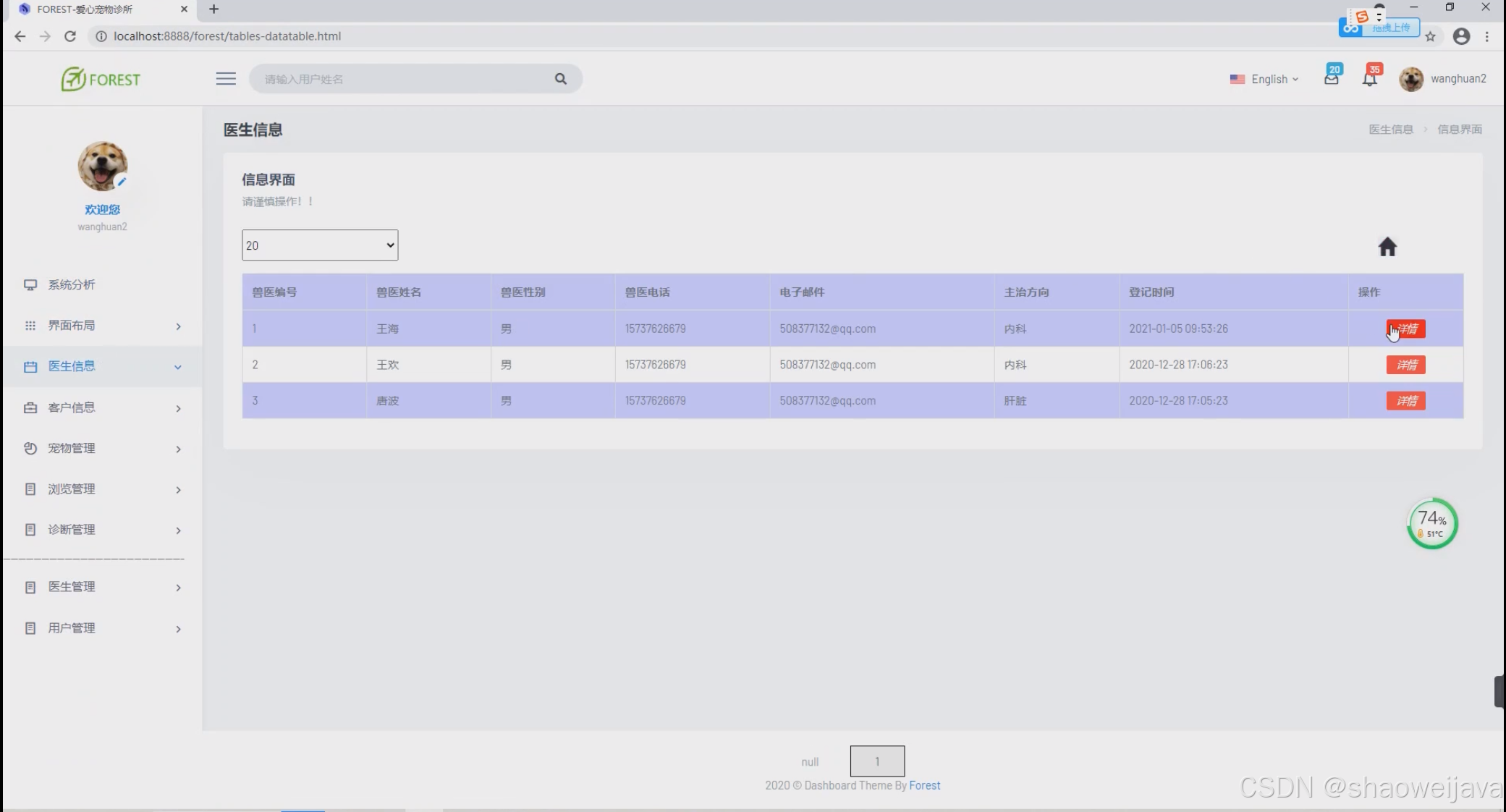Open the mail notifications icon
The image size is (1506, 812).
[1331, 78]
